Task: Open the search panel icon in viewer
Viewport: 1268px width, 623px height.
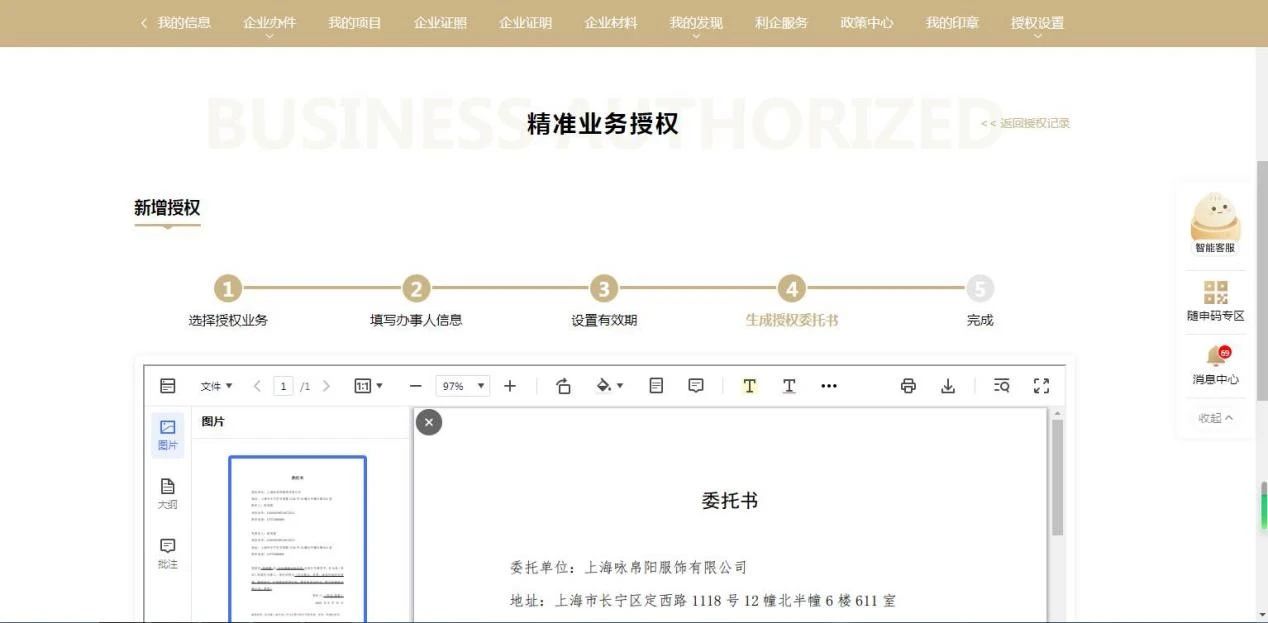Action: 1001,386
